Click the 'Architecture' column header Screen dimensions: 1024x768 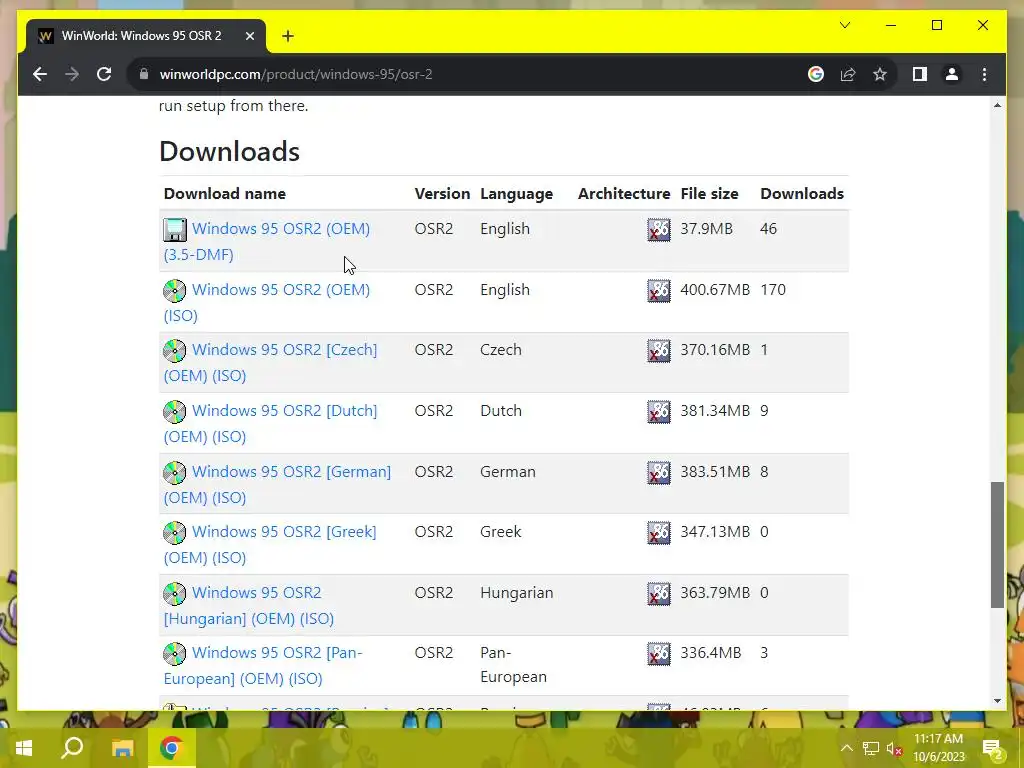pyautogui.click(x=624, y=193)
